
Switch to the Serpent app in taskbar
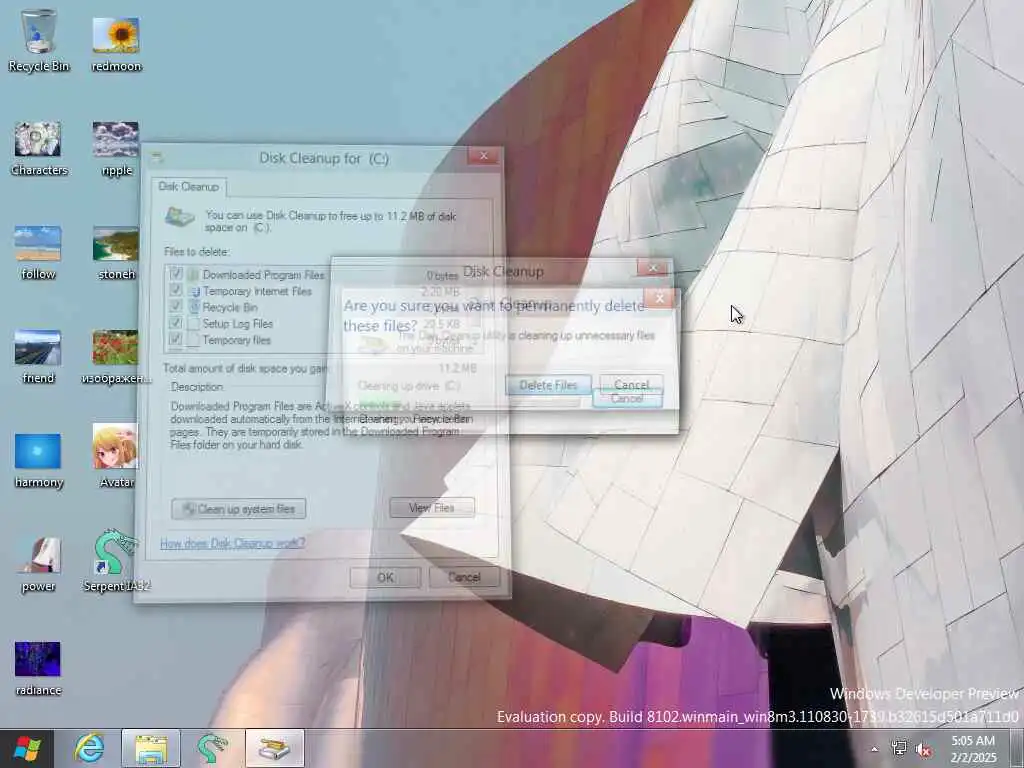213,748
